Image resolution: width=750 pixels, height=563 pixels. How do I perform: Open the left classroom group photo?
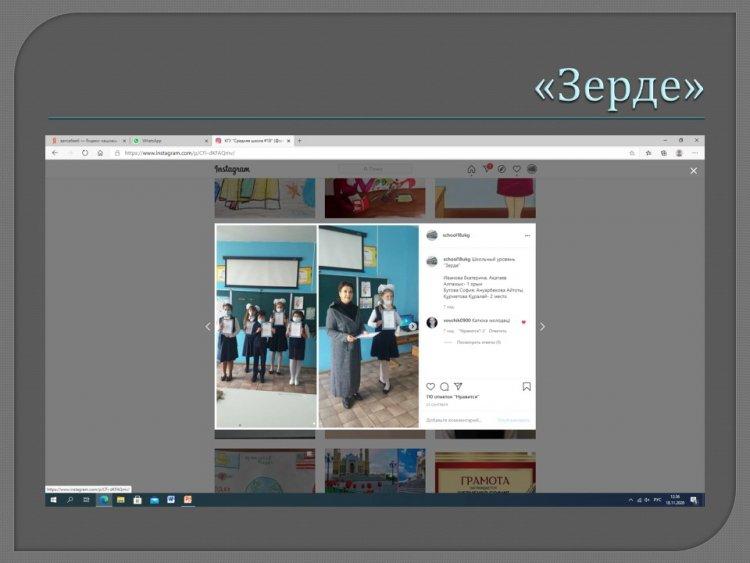coord(266,326)
